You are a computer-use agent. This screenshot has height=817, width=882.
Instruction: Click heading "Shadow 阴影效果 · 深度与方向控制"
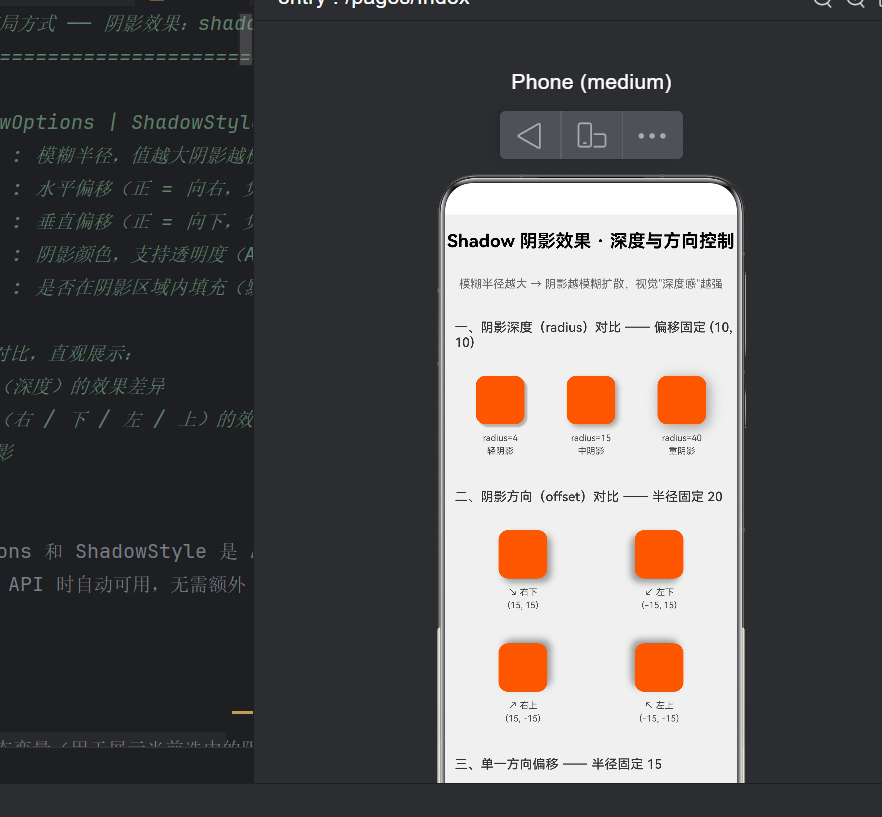tap(590, 241)
